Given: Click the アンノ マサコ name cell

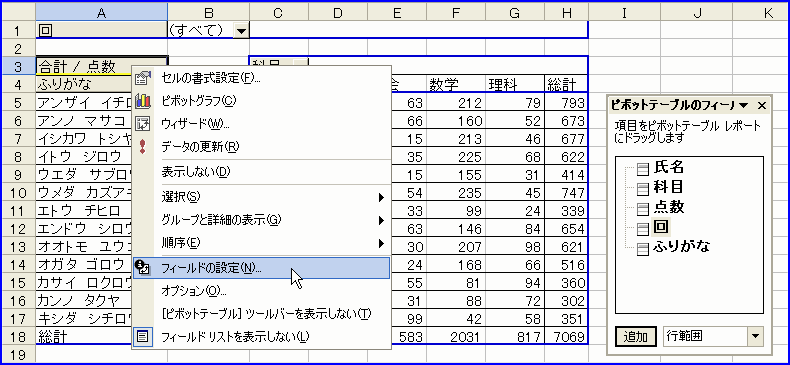Looking at the screenshot, I should [84, 120].
